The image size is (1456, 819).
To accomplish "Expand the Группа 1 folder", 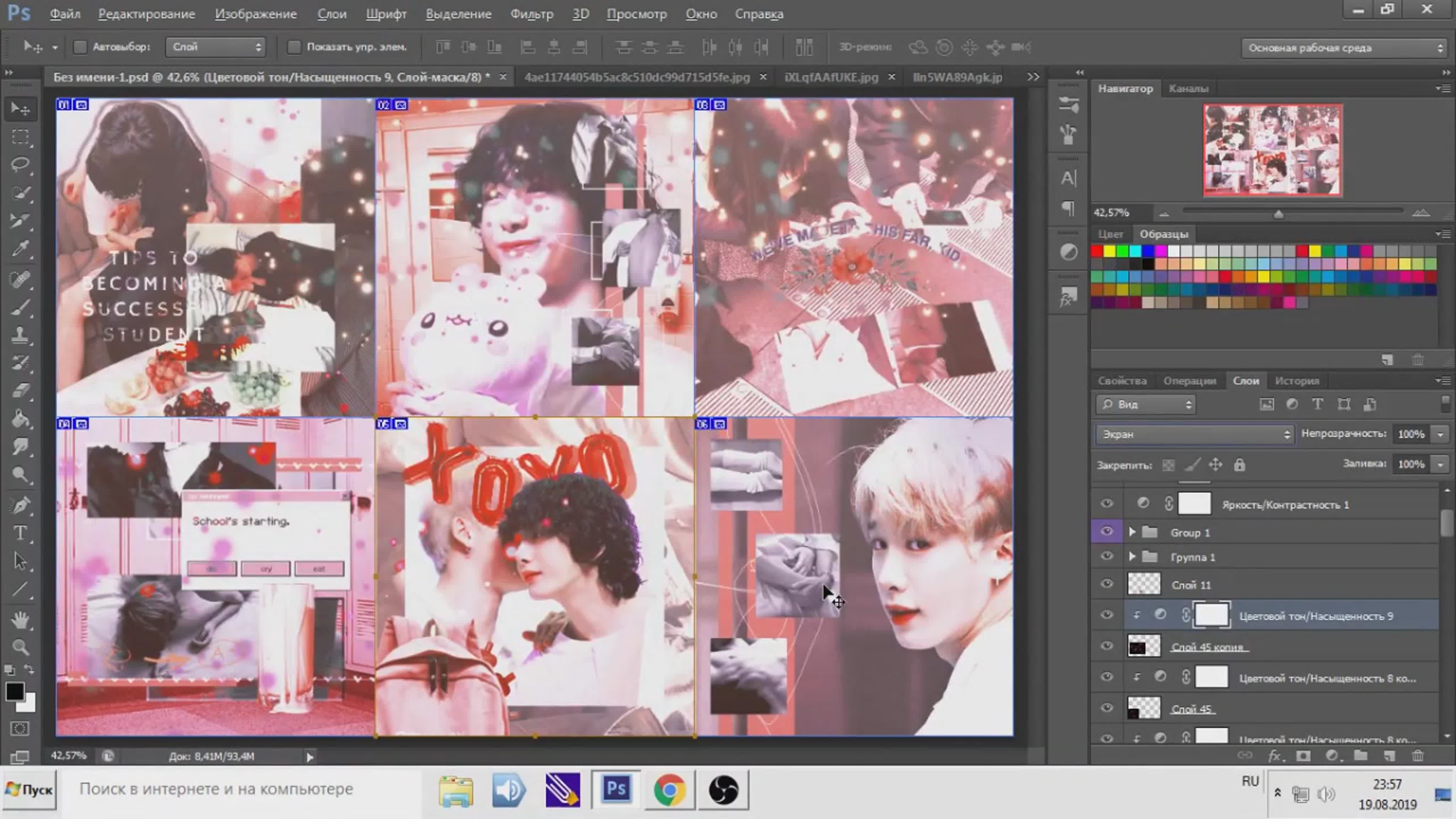I will 1131,557.
